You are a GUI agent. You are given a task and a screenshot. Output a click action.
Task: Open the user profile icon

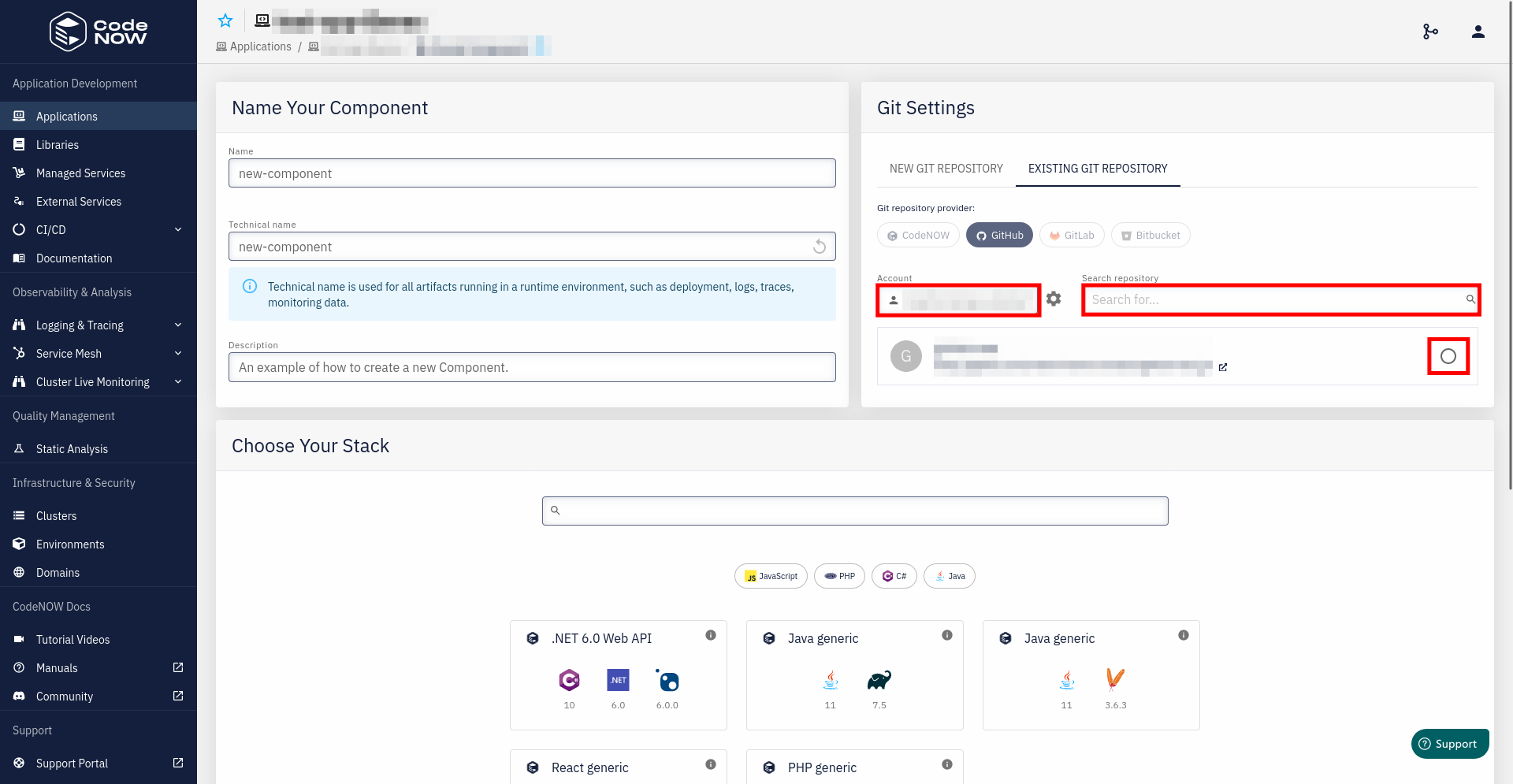[1478, 32]
